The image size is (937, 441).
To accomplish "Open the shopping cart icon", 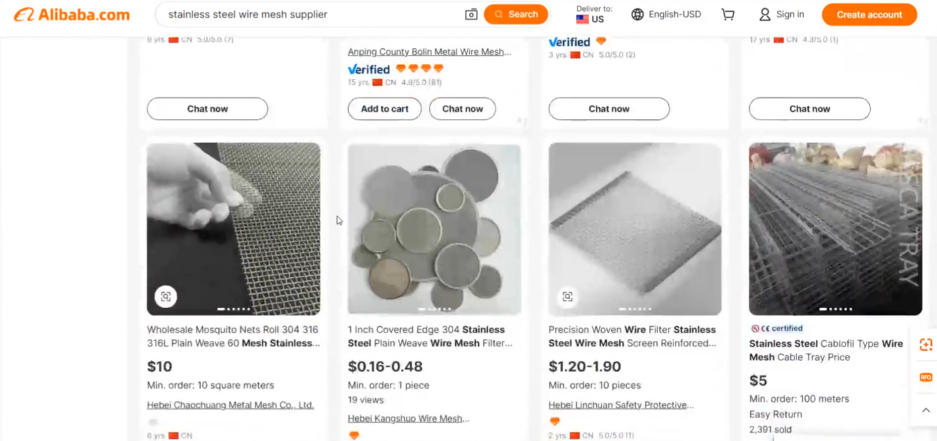I will coord(728,15).
